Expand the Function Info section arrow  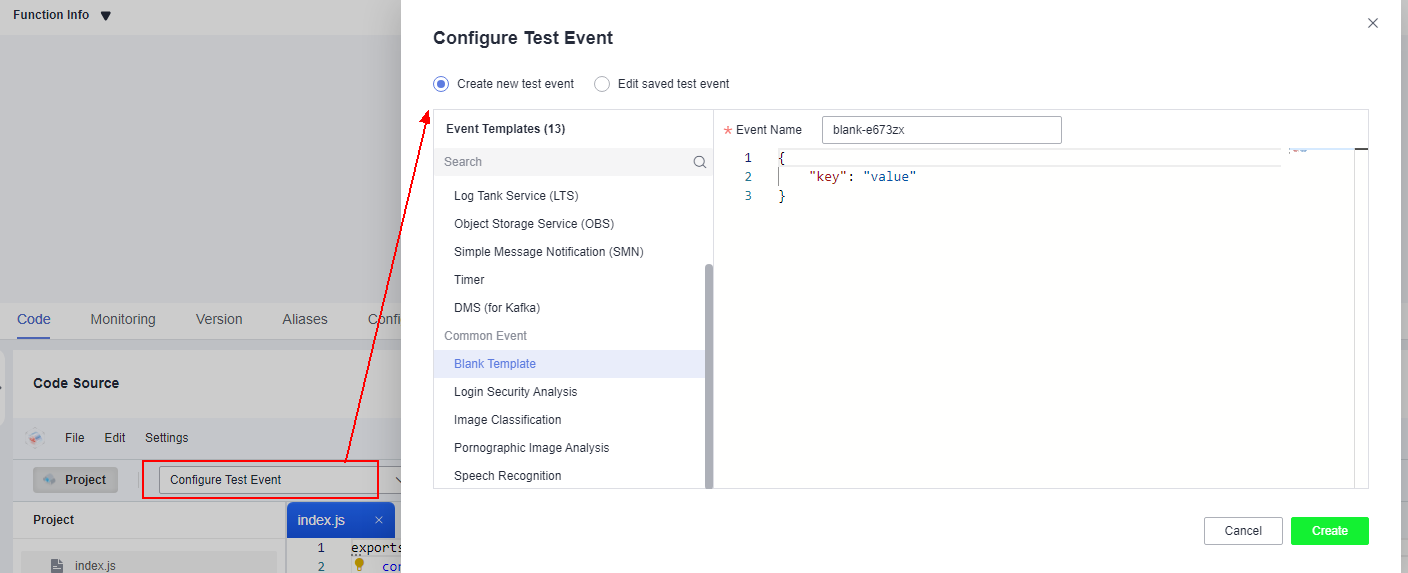pyautogui.click(x=106, y=16)
